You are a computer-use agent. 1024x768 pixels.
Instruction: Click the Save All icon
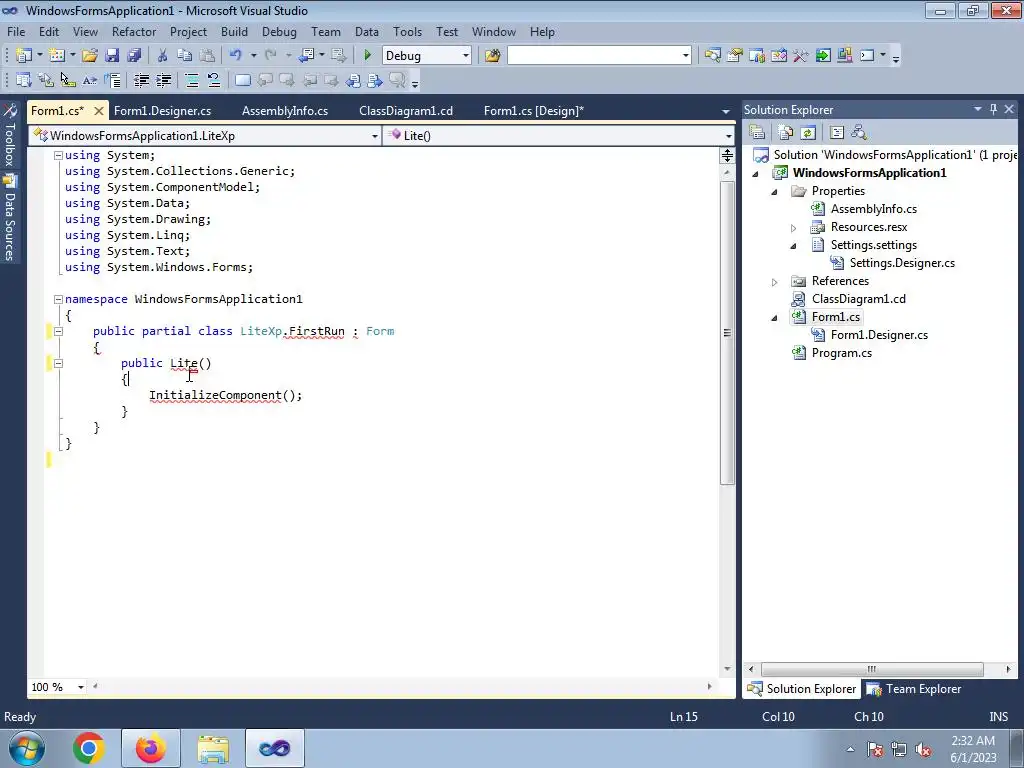[135, 56]
